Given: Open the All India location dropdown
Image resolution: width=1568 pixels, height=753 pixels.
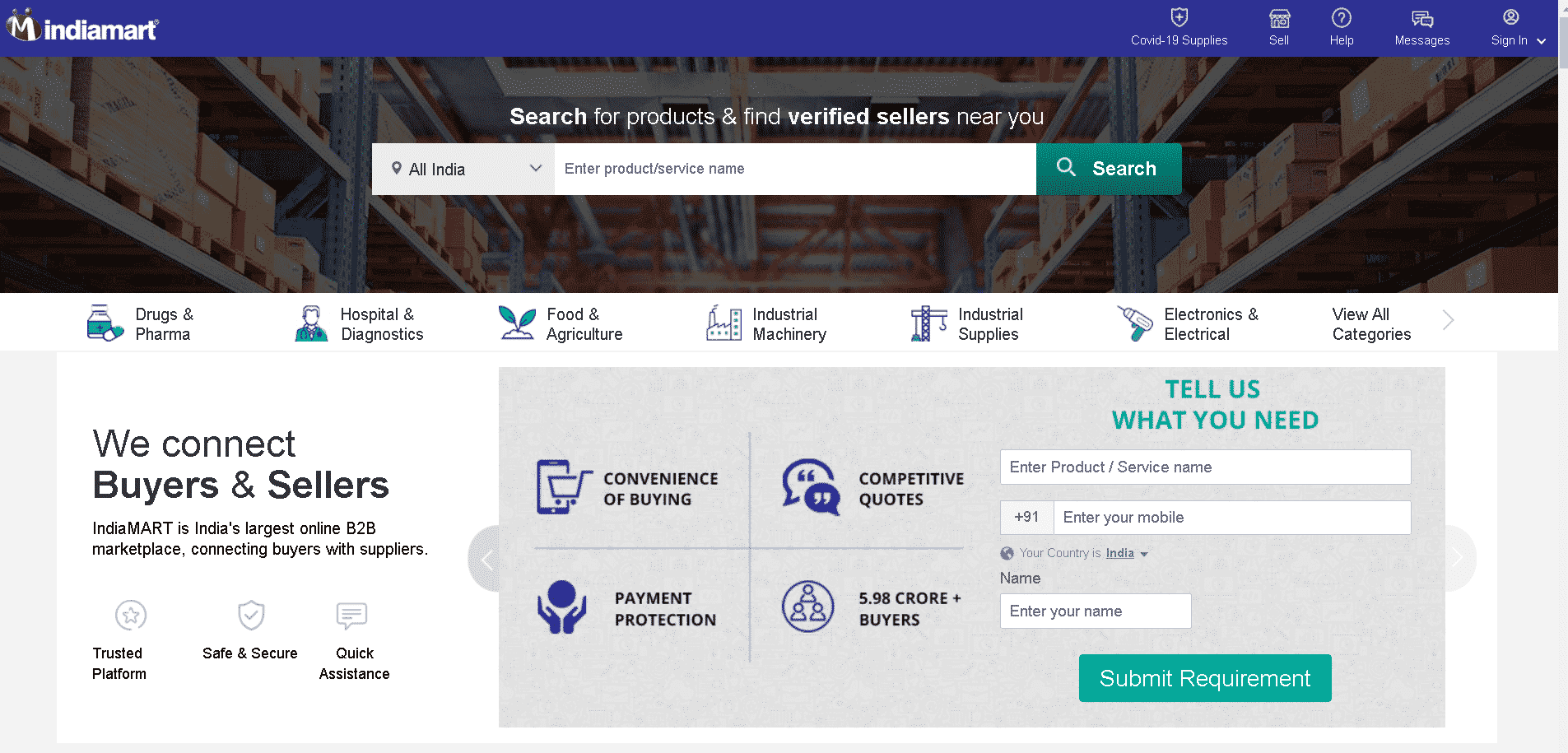Looking at the screenshot, I should pyautogui.click(x=463, y=169).
